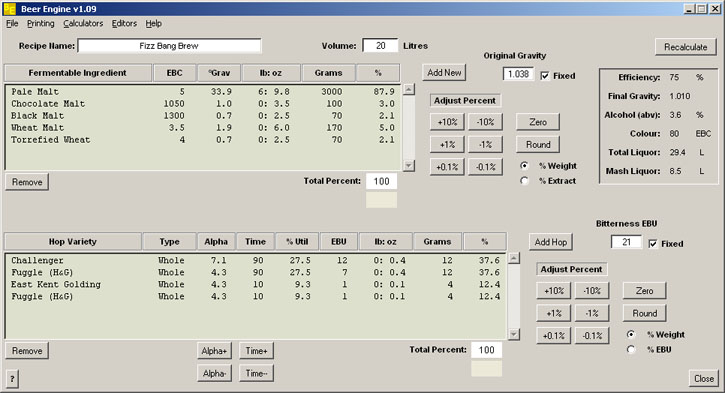Click fermentable list scroll up arrow
This screenshot has height=393, width=725.
pos(409,89)
